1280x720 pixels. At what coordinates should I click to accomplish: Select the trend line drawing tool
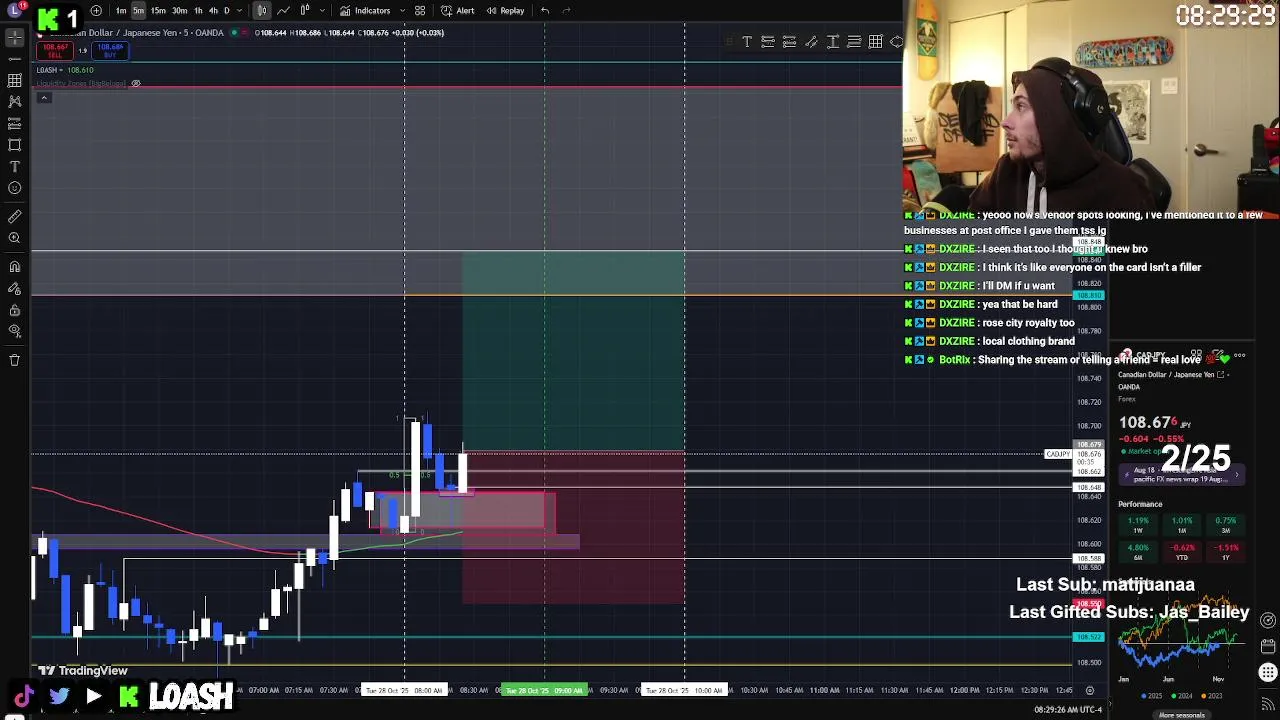14,58
